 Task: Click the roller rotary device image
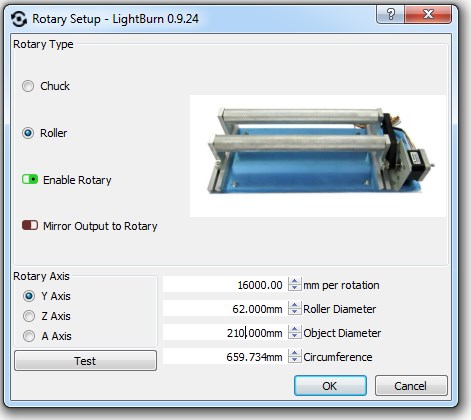point(318,156)
